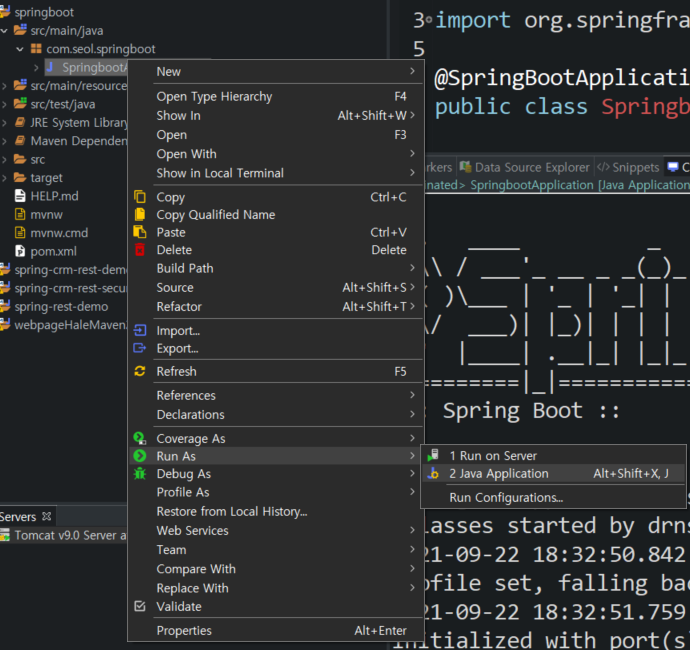Image resolution: width=690 pixels, height=650 pixels.
Task: Select Open With submenu
Action: click(275, 154)
